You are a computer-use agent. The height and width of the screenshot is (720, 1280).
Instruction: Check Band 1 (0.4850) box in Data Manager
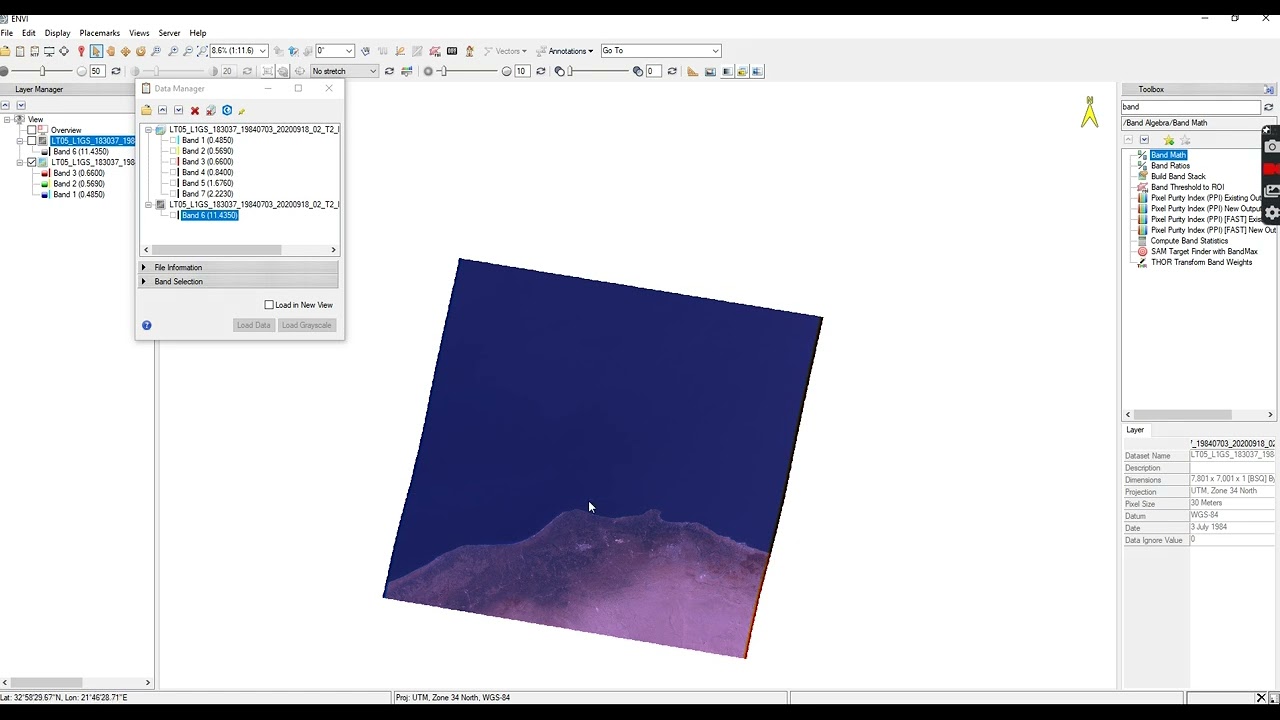click(173, 140)
